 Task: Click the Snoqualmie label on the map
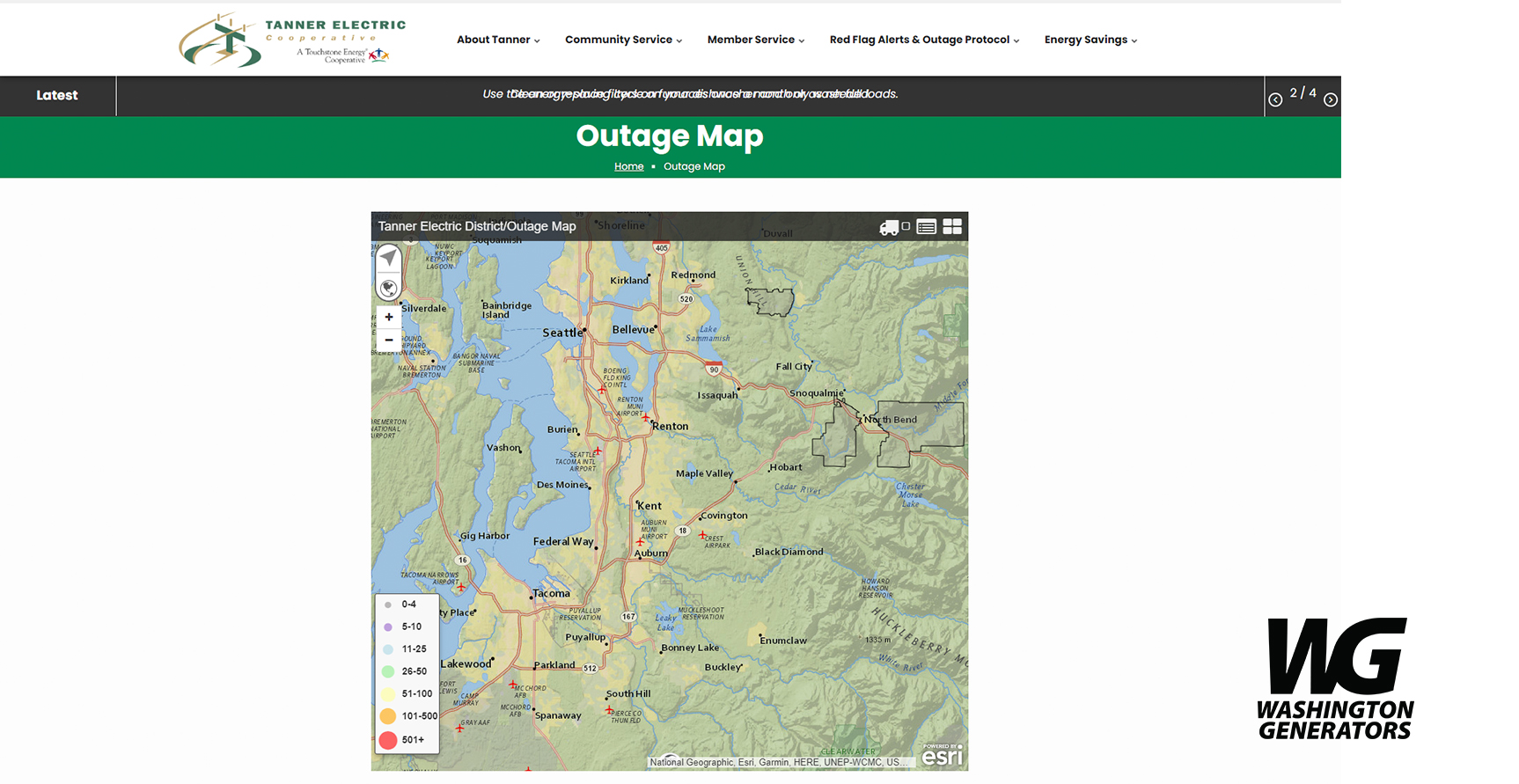coord(817,393)
